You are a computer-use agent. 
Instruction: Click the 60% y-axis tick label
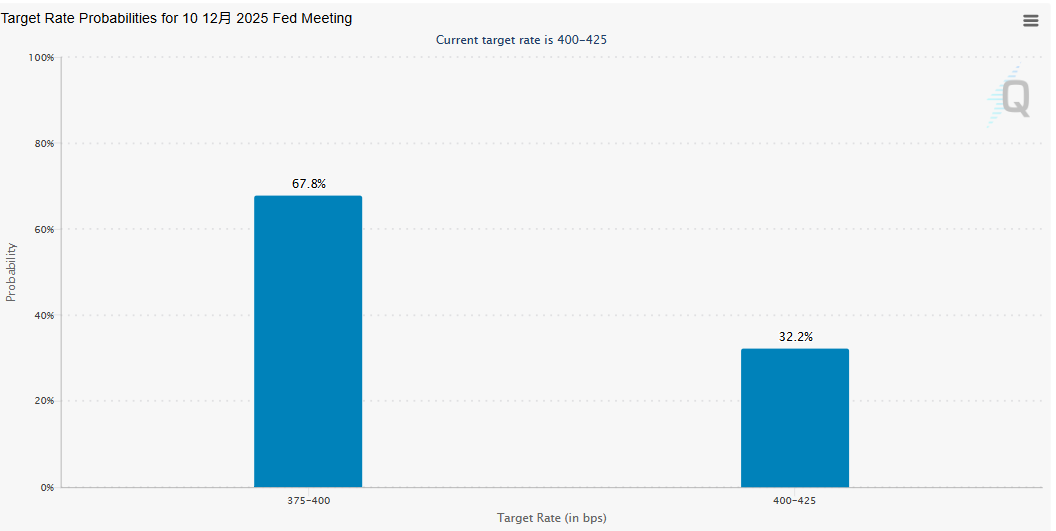[x=43, y=230]
